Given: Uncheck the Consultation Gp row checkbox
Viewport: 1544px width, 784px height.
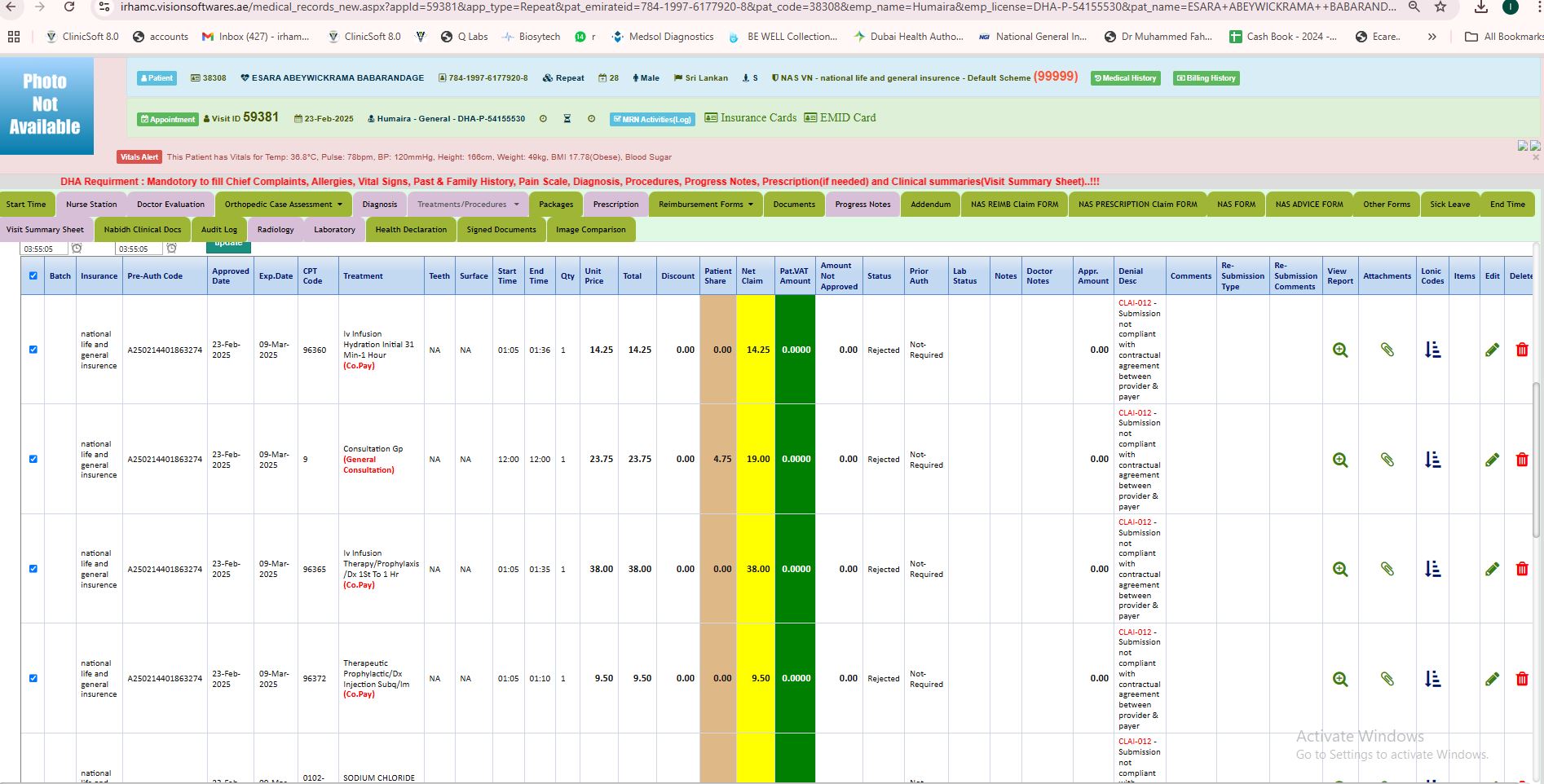Looking at the screenshot, I should click(x=33, y=459).
